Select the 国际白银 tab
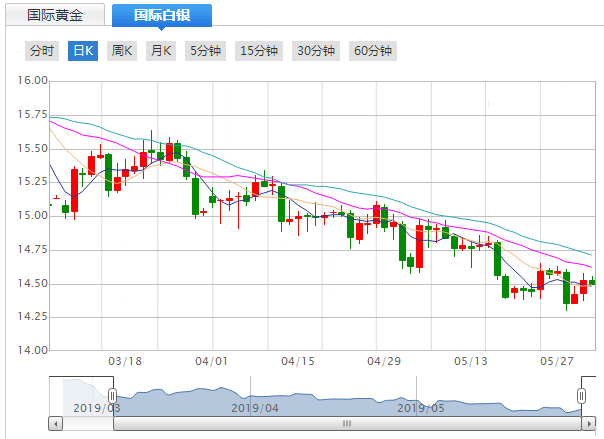Image resolution: width=604 pixels, height=439 pixels. 161,15
